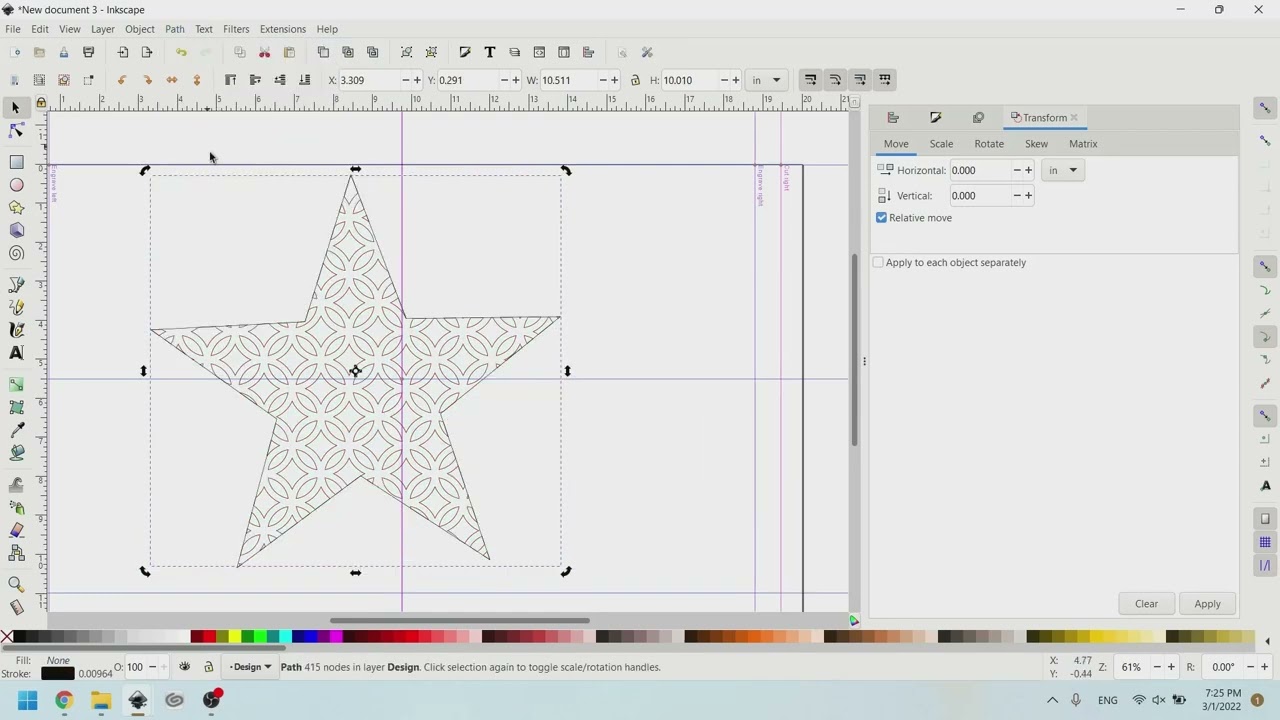Increase width W with plus stepper

pyautogui.click(x=617, y=80)
